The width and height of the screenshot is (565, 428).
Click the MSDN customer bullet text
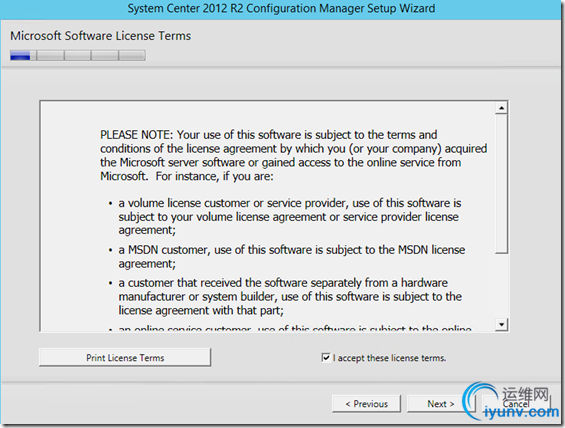(x=292, y=257)
